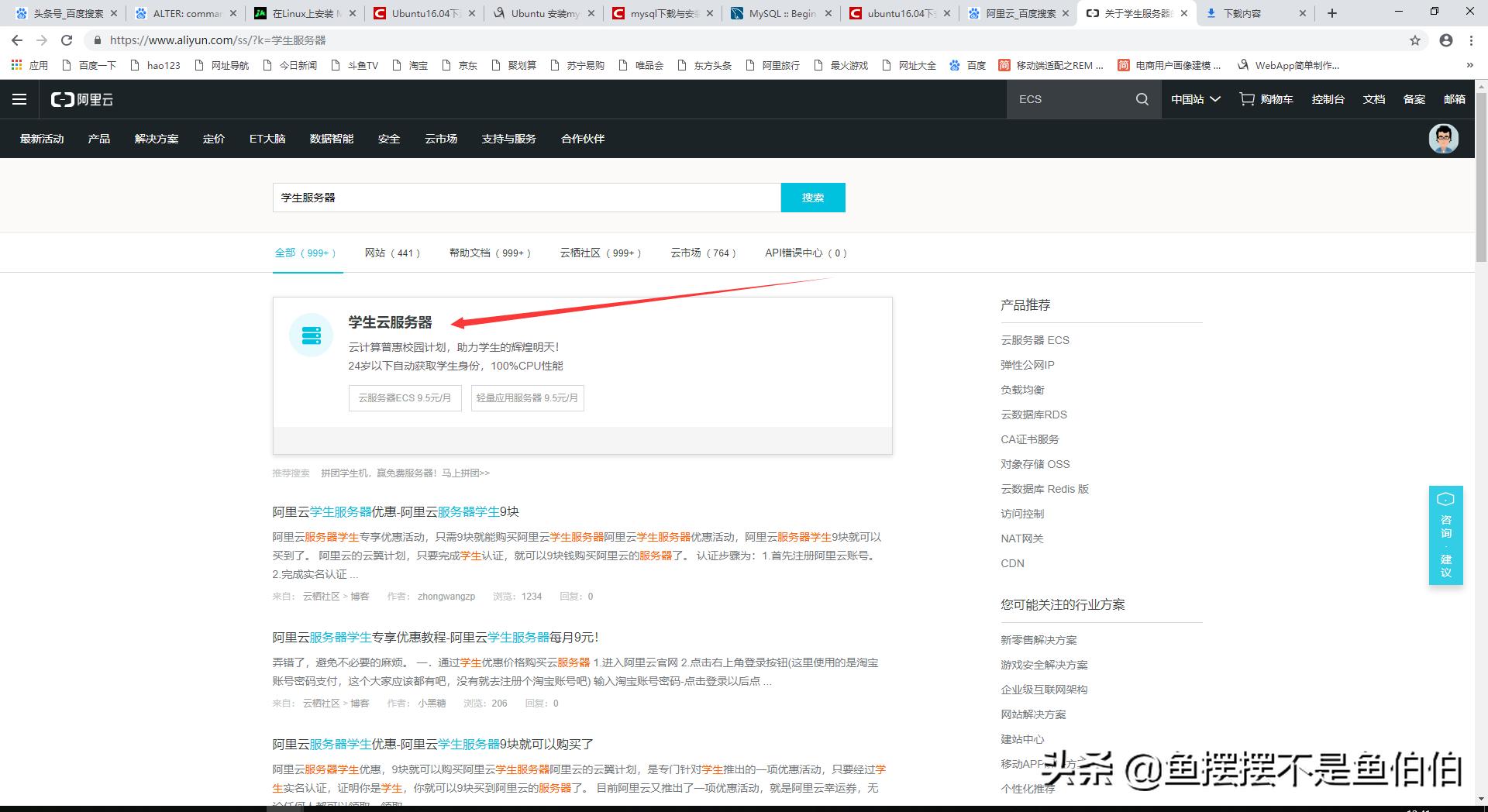Open the 咨询建议 consultation panel on right edge
Image resolution: width=1488 pixels, height=812 pixels.
click(x=1446, y=536)
